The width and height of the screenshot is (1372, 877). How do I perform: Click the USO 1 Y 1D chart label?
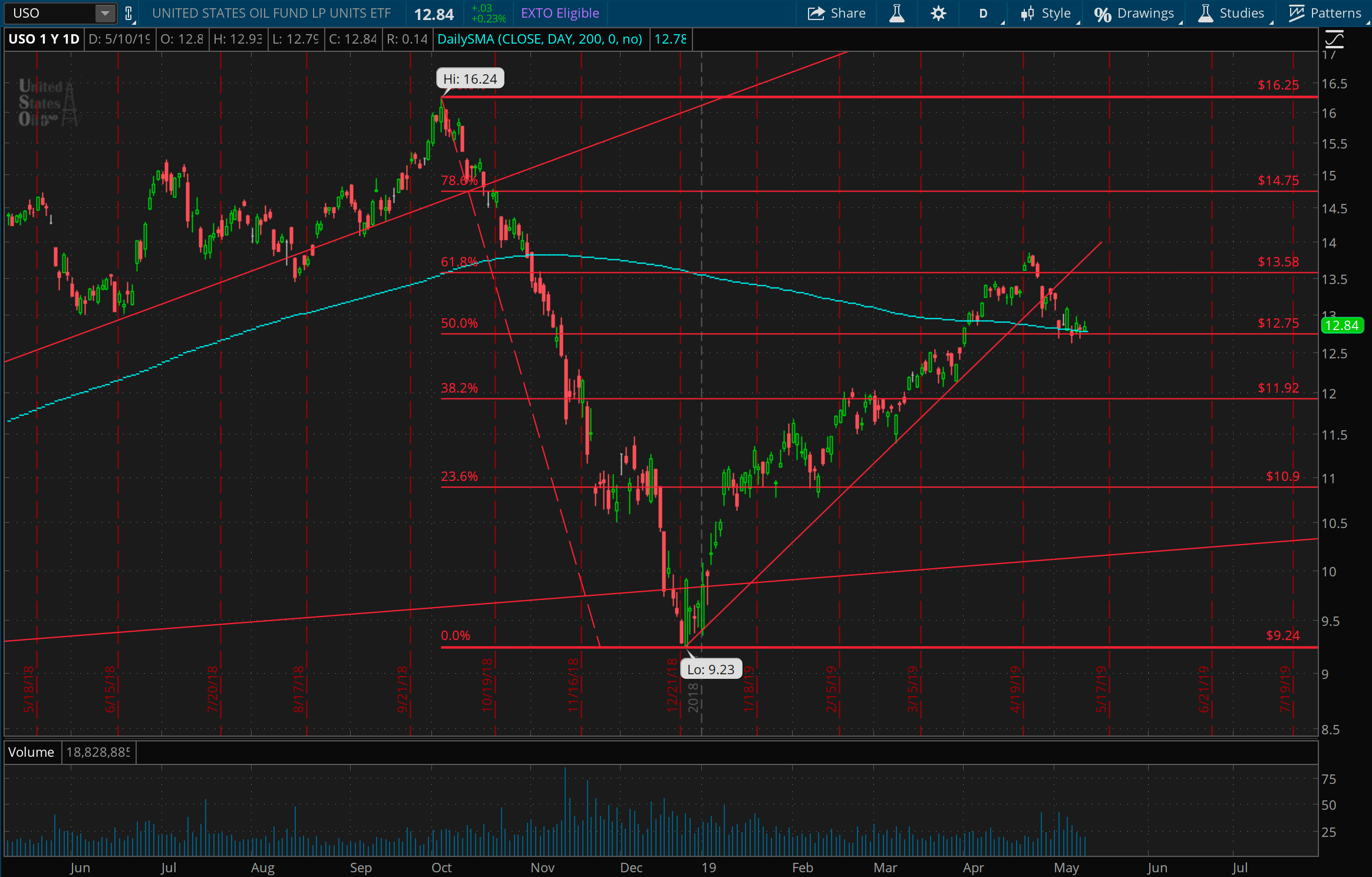[x=44, y=39]
